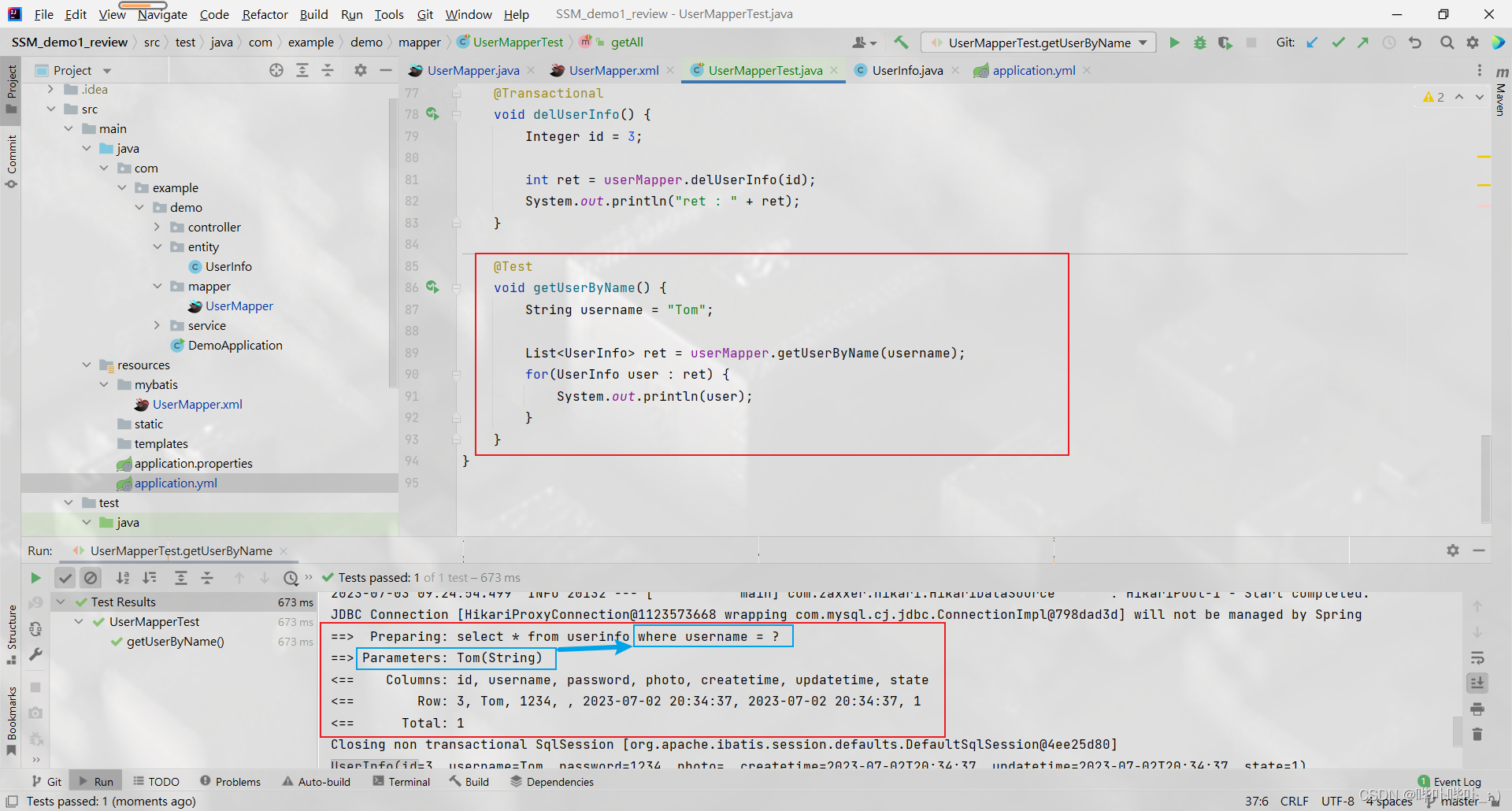Open Event Log

tap(1449, 782)
